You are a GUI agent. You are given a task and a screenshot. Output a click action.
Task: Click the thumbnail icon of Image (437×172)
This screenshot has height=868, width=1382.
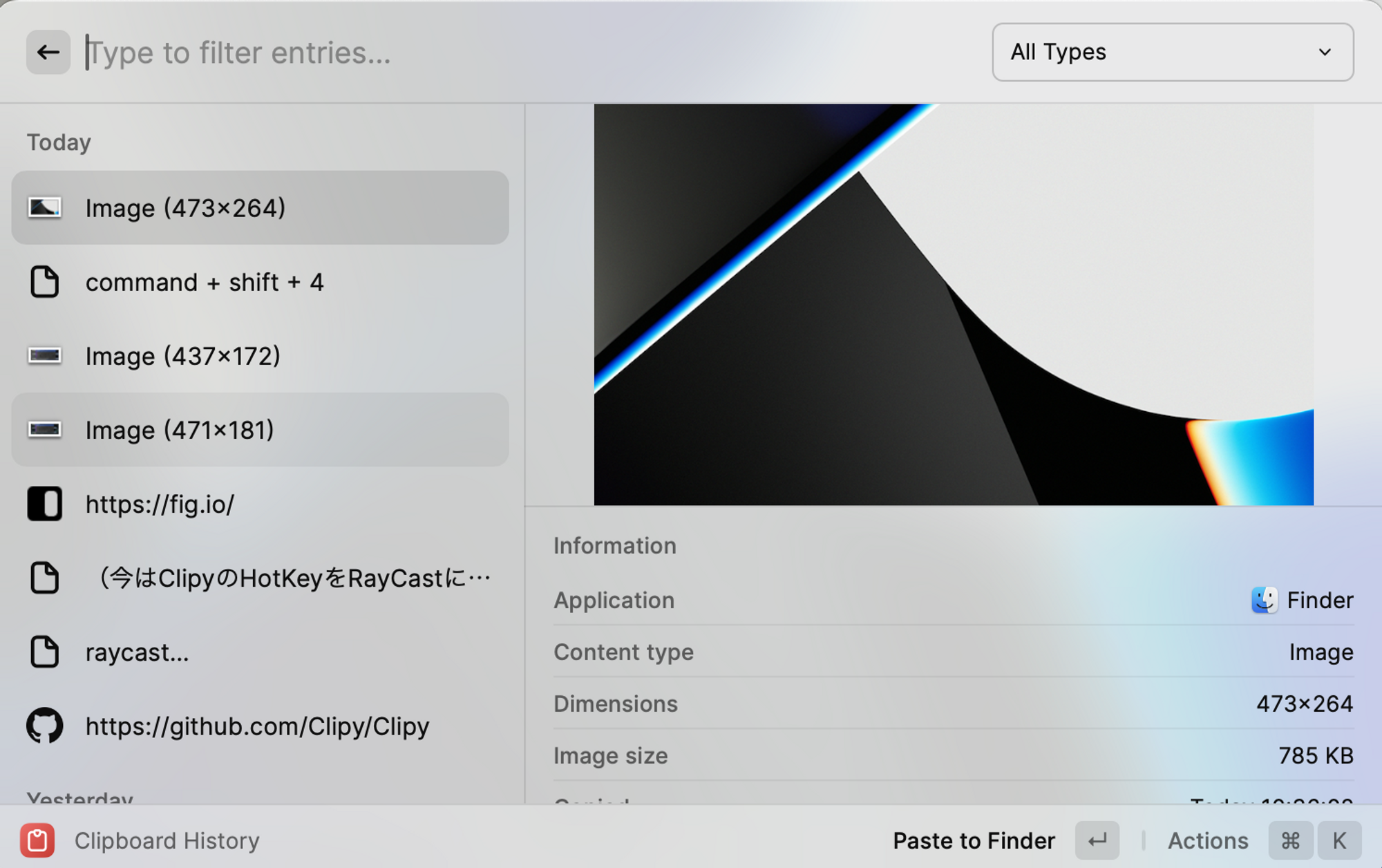45,356
